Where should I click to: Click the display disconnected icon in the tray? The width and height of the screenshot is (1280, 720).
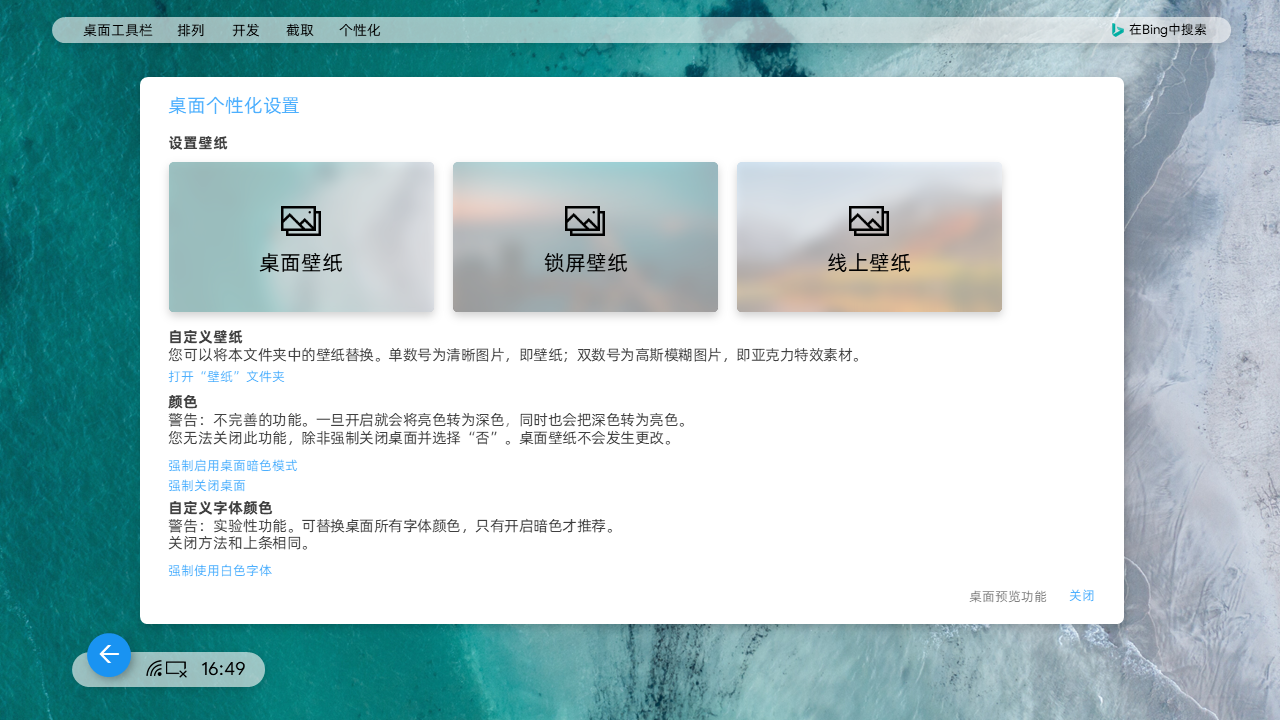click(x=176, y=669)
